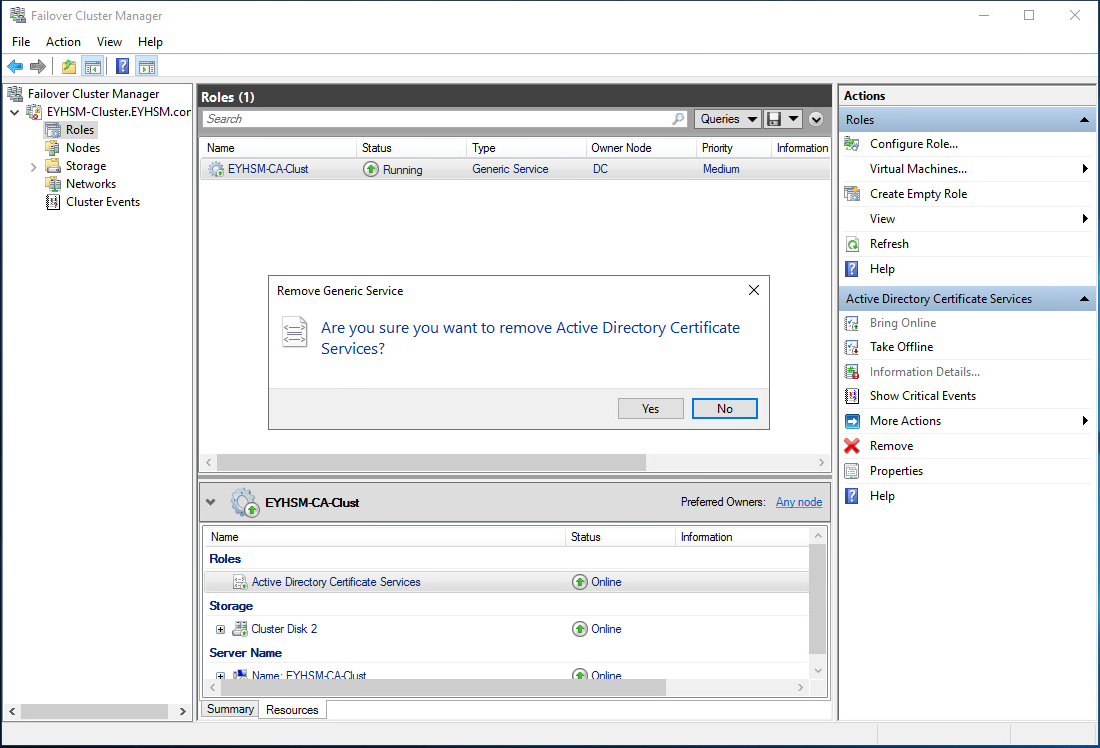This screenshot has width=1100, height=748.
Task: Open the Roles tree item
Action: [80, 130]
